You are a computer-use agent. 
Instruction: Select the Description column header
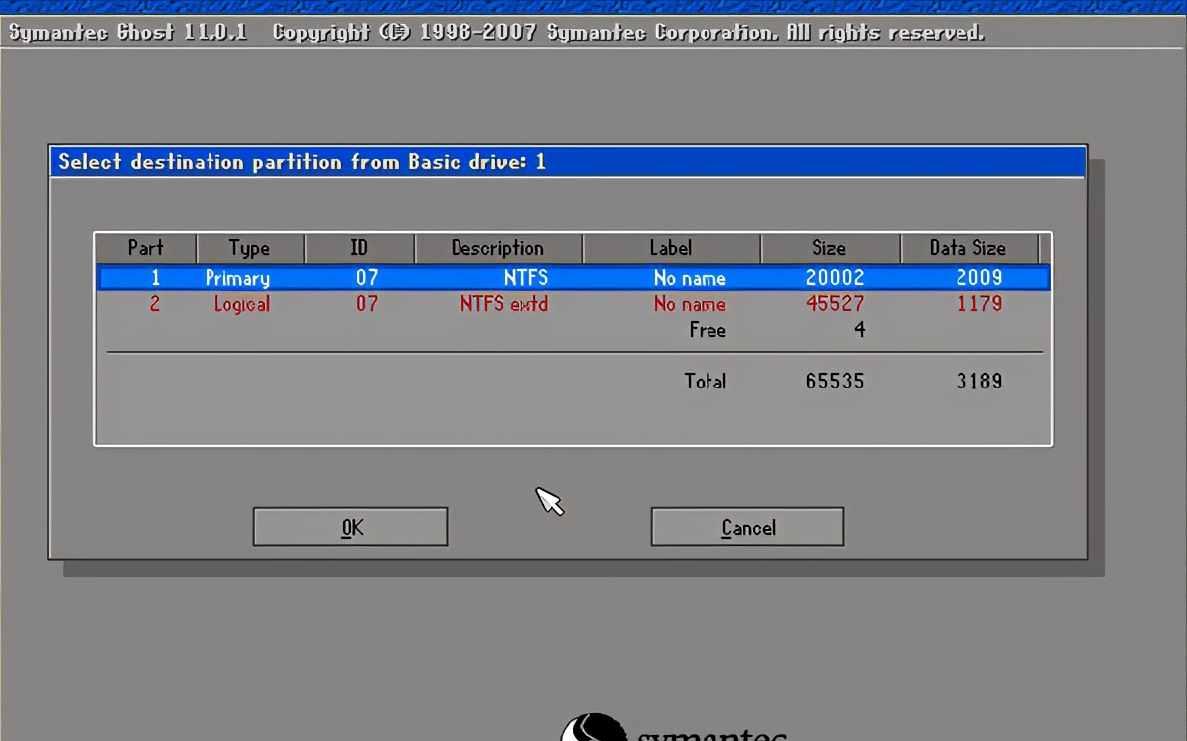click(498, 248)
